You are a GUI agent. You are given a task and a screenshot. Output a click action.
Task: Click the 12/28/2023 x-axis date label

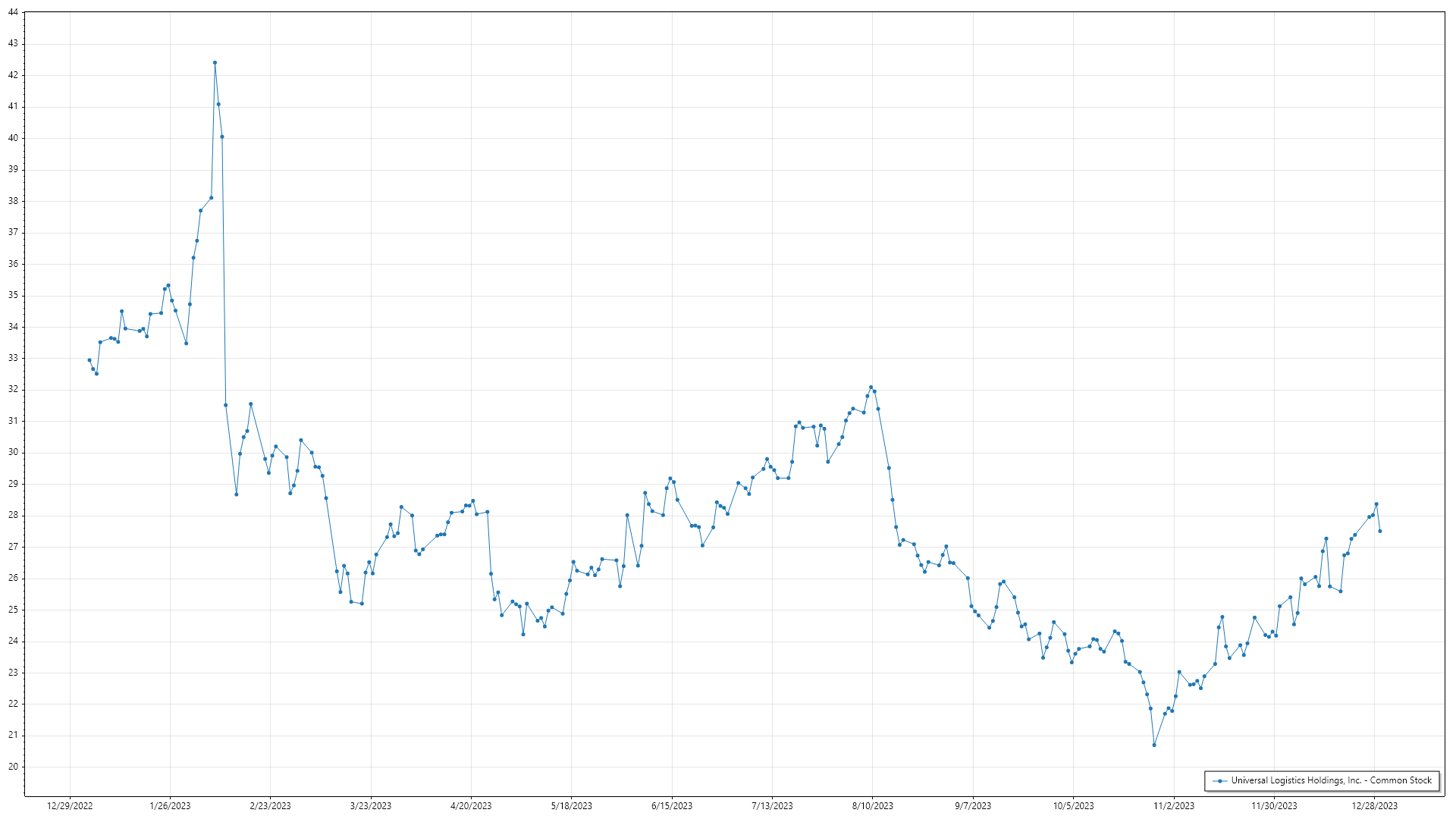pyautogui.click(x=1374, y=806)
